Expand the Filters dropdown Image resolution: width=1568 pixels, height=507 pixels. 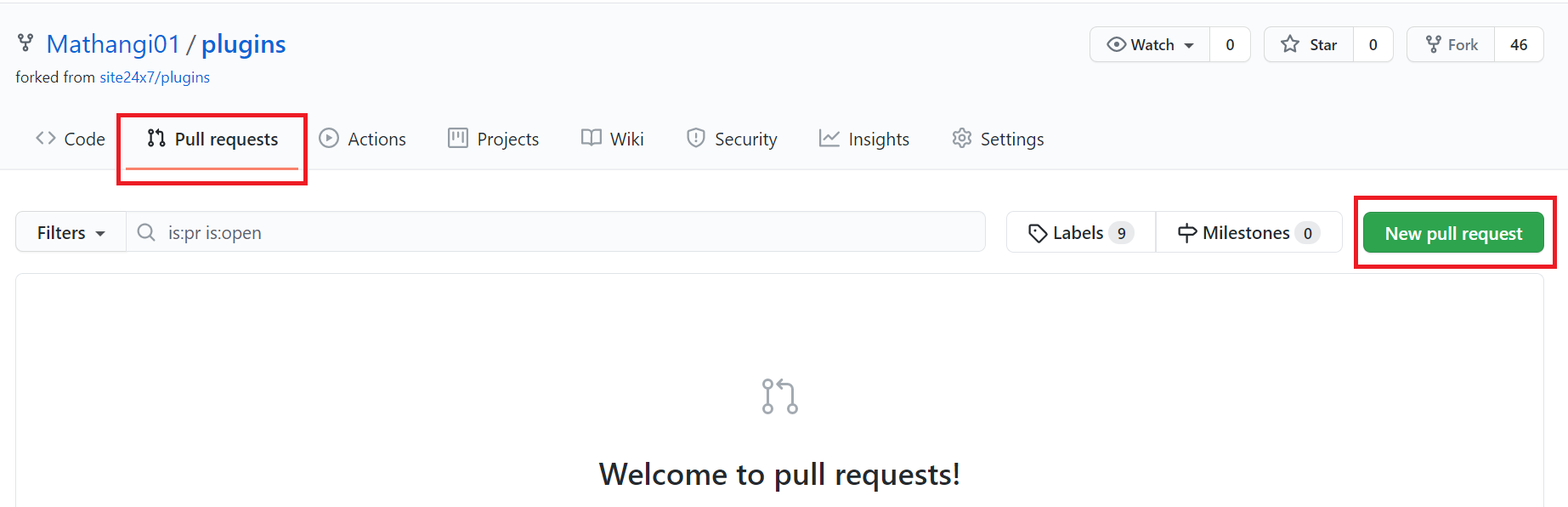(x=71, y=233)
